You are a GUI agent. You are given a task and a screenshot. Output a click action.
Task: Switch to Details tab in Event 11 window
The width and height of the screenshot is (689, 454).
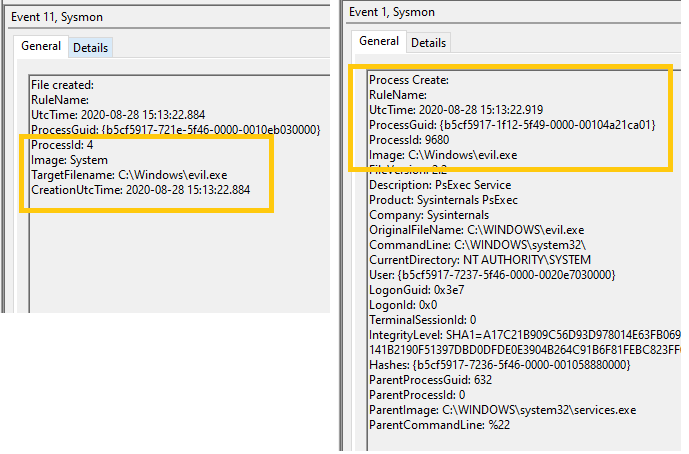(91, 47)
